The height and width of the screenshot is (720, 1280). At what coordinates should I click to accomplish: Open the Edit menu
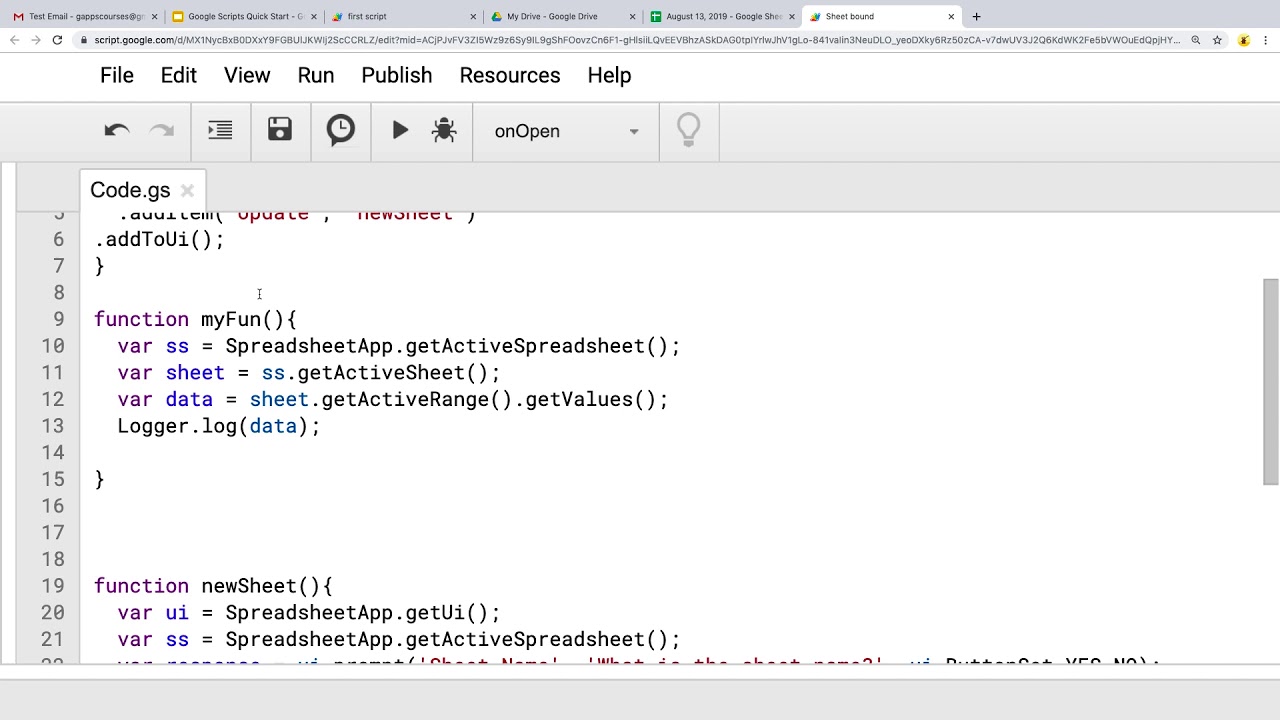click(x=179, y=75)
